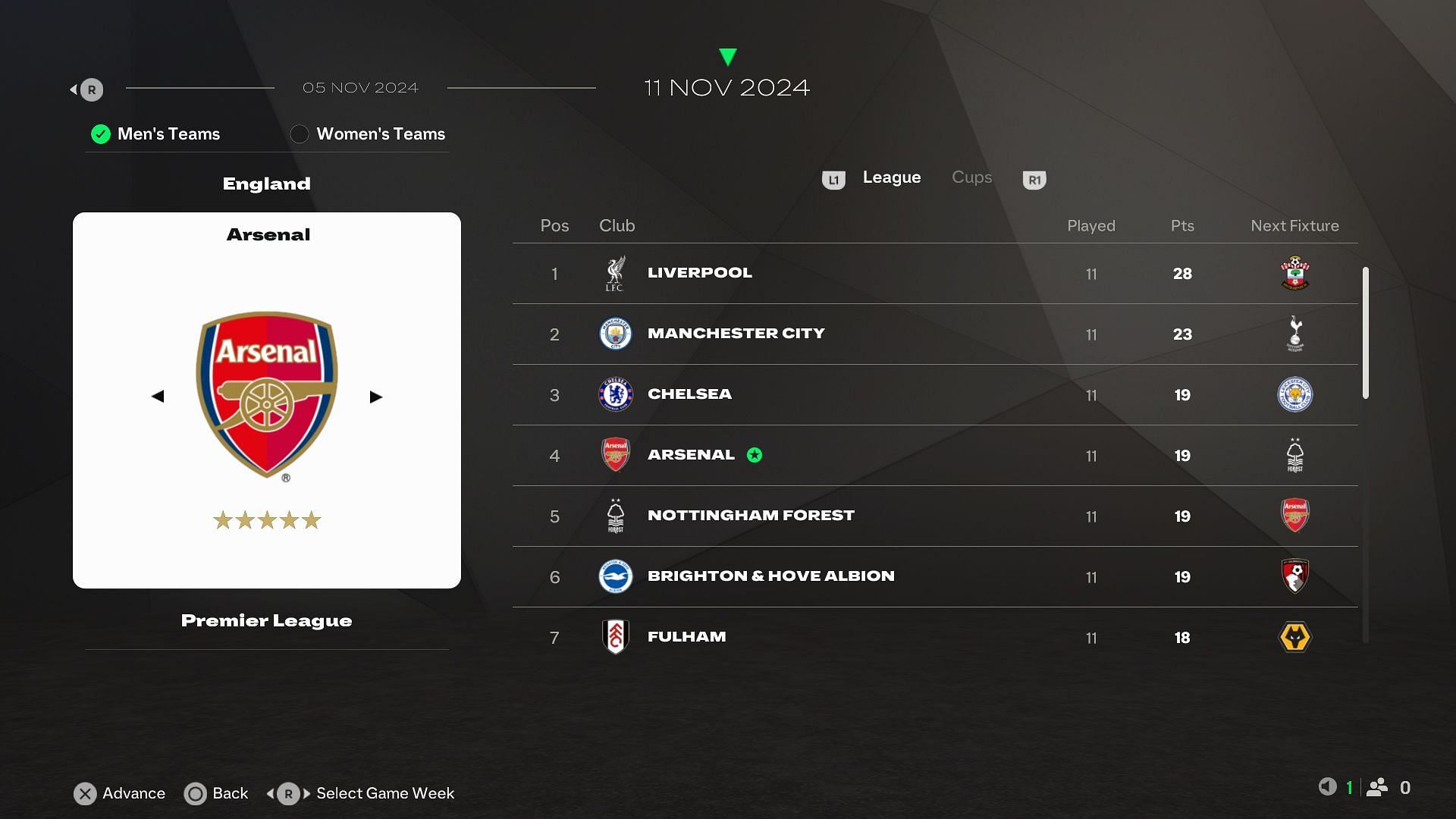
Task: Select the League tab
Action: (891, 177)
